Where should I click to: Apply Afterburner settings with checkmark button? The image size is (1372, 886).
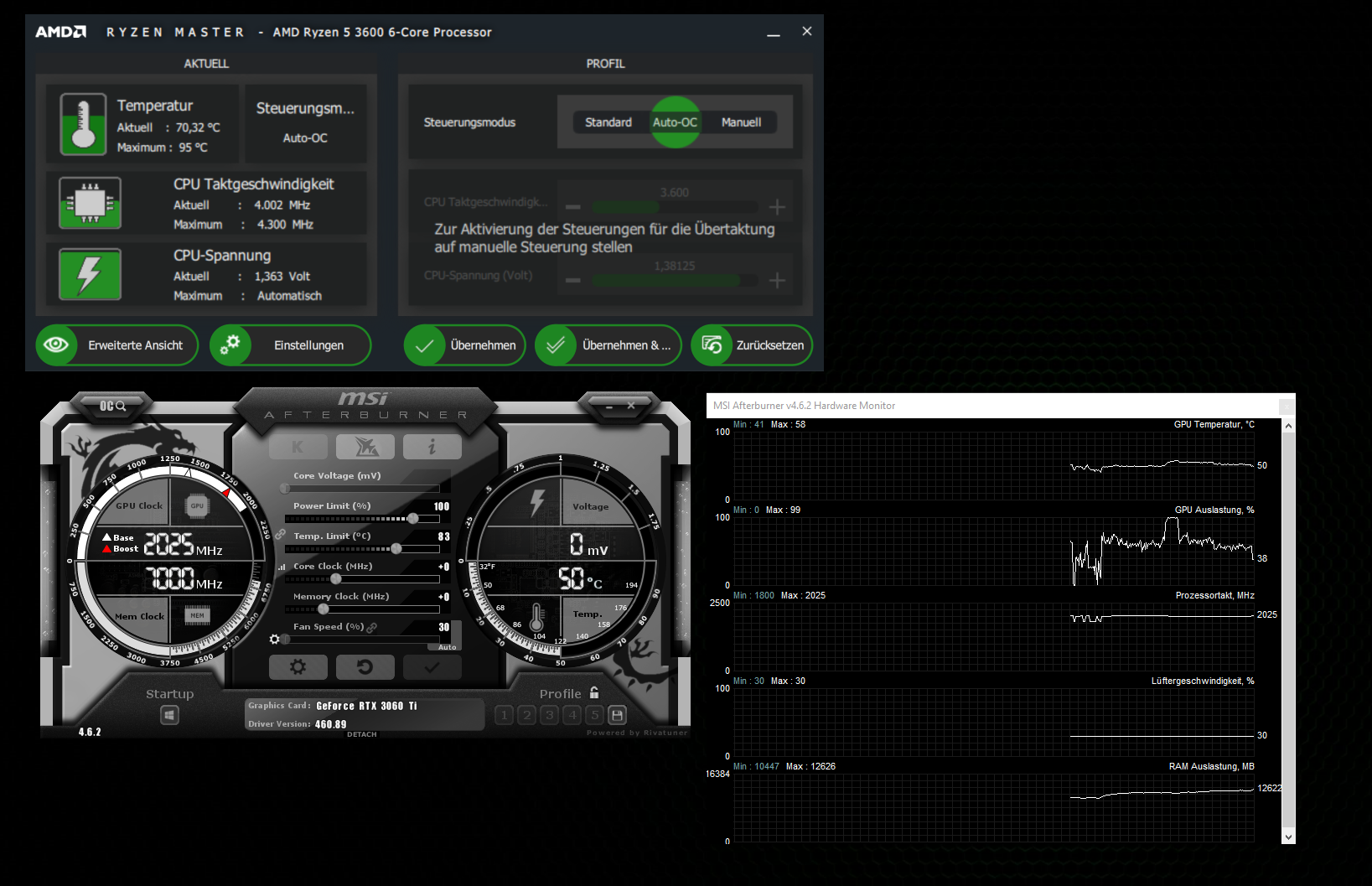pos(432,667)
